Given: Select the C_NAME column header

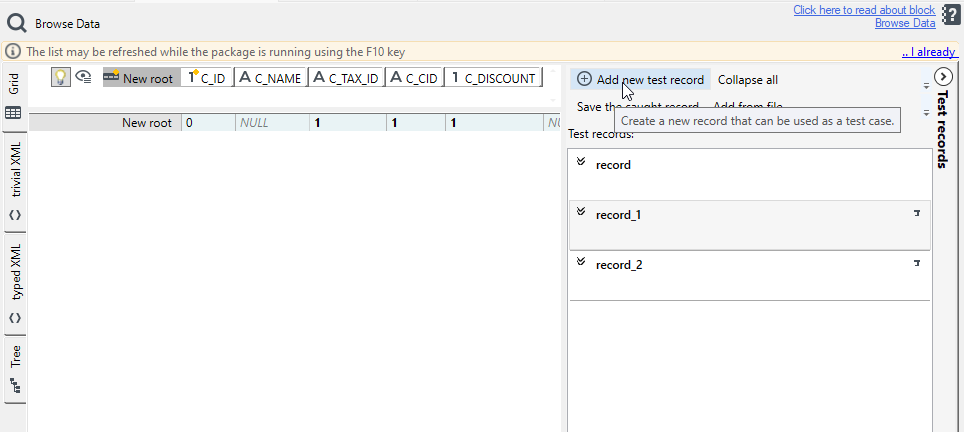Looking at the screenshot, I should pos(271,78).
